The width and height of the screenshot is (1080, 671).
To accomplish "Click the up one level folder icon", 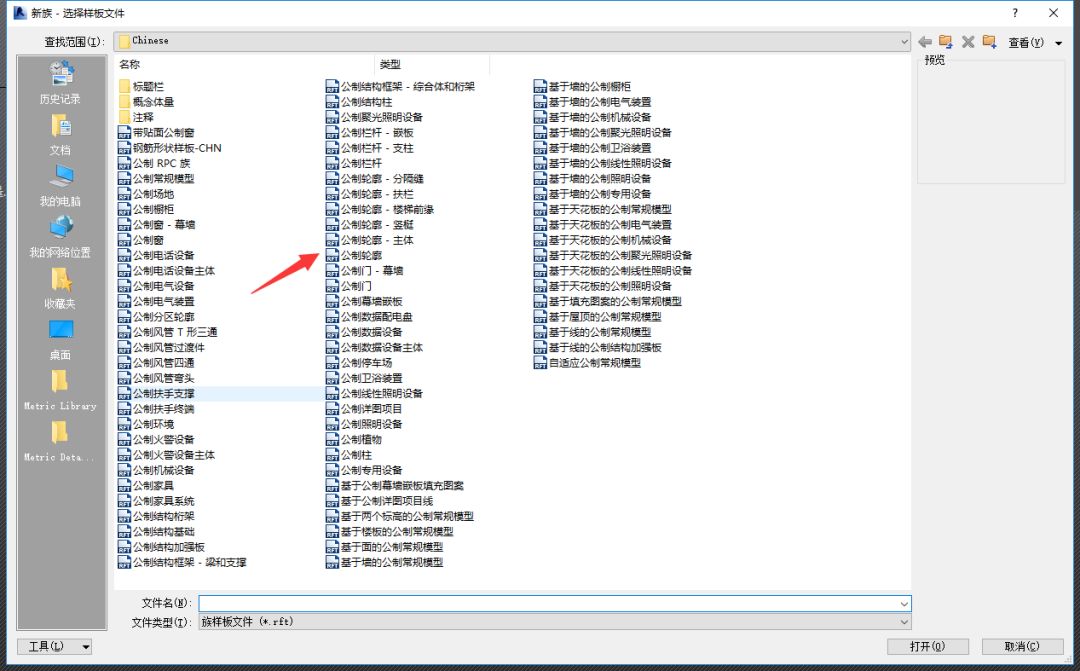I will pos(946,42).
